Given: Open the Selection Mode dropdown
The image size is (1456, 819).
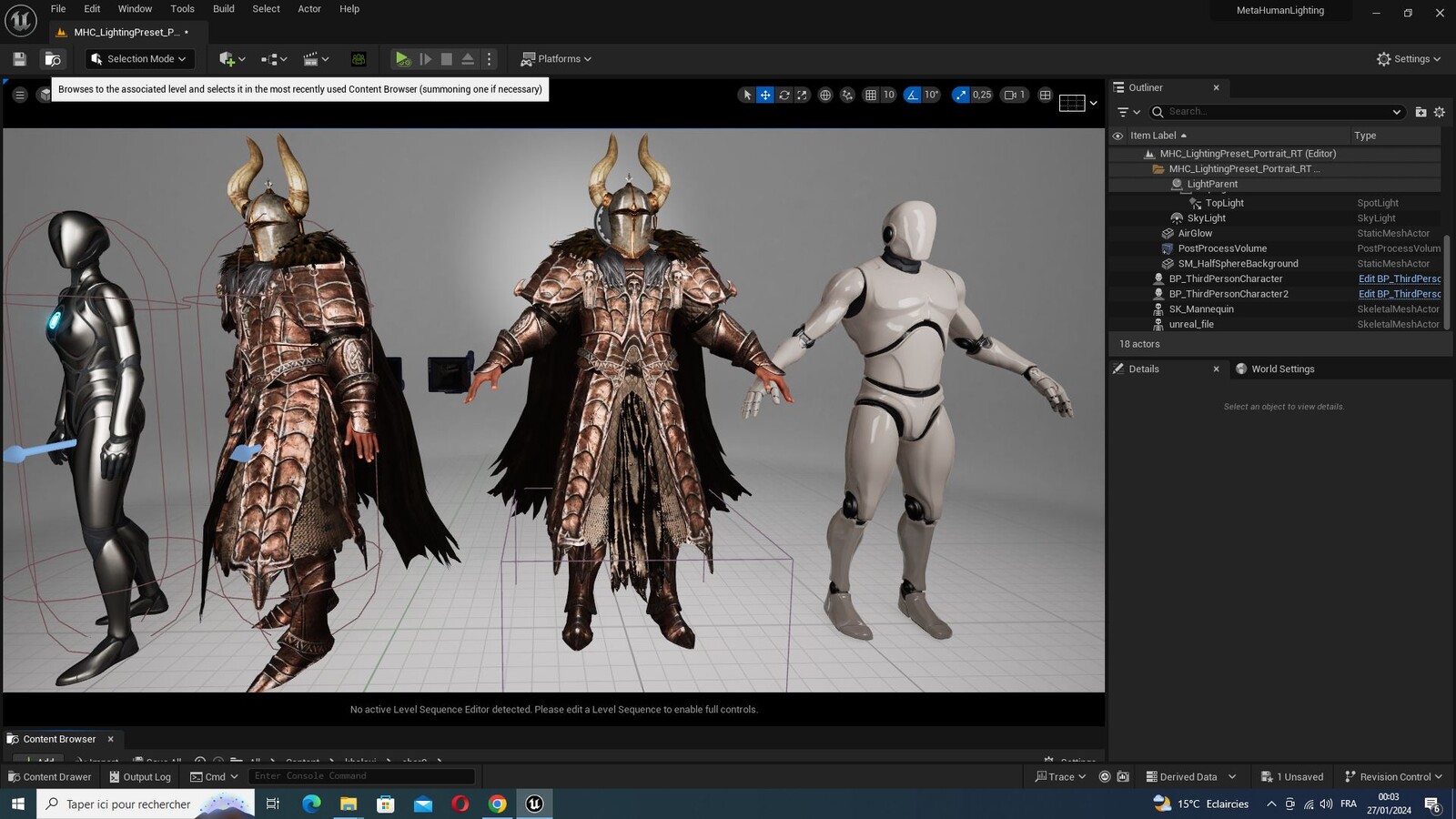Looking at the screenshot, I should click(140, 59).
